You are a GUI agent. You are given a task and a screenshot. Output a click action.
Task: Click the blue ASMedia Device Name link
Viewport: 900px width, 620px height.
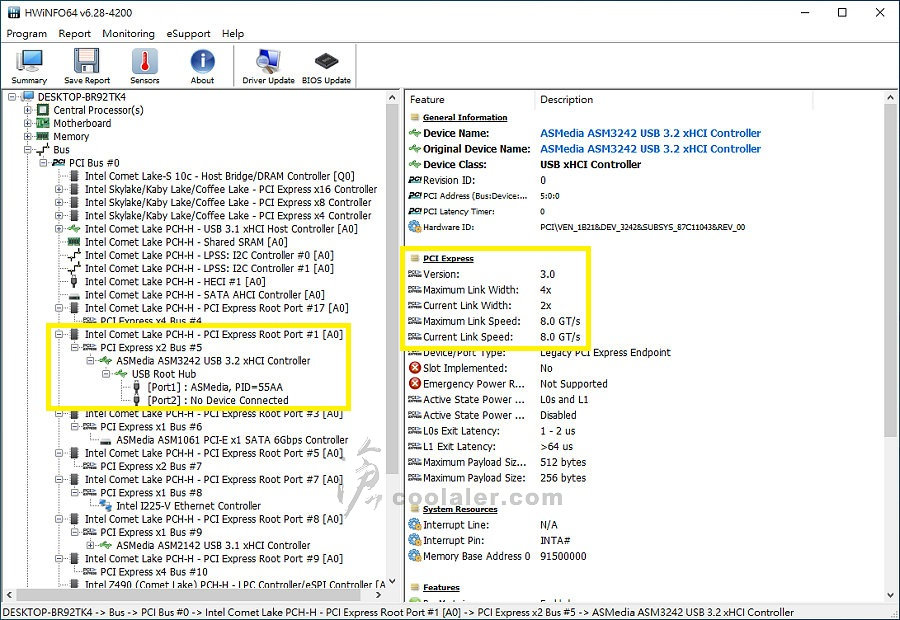click(650, 133)
